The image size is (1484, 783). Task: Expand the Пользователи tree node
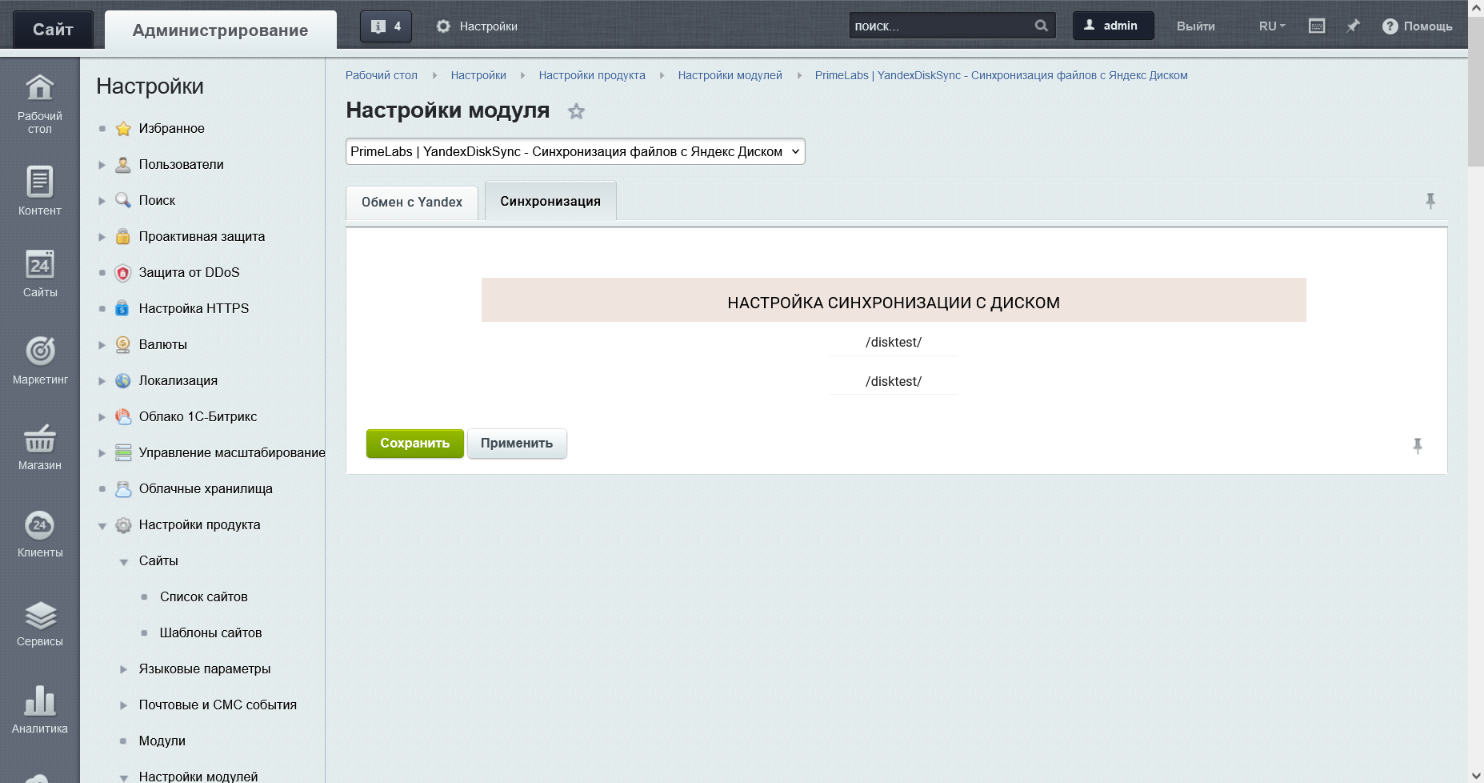[x=102, y=165]
